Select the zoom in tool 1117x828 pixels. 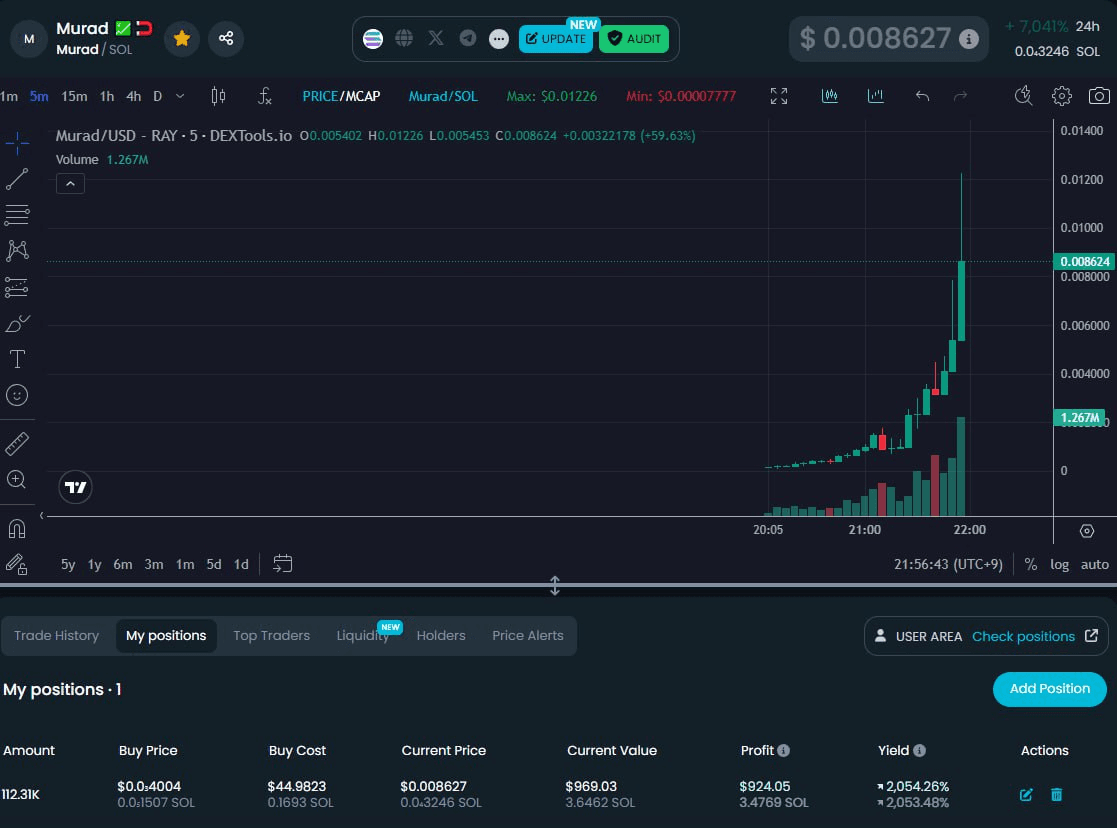point(17,480)
